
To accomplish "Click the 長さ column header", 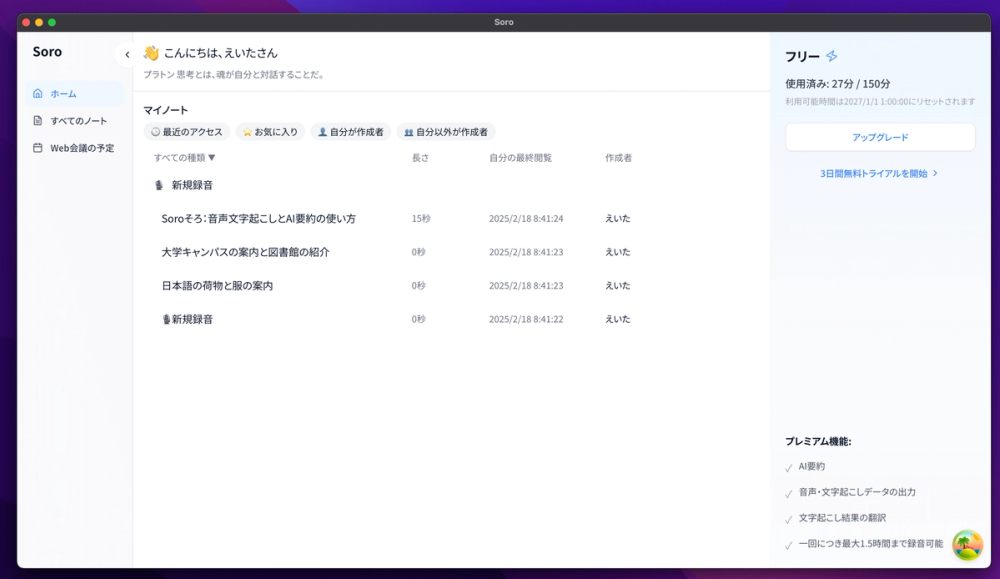I will point(420,158).
